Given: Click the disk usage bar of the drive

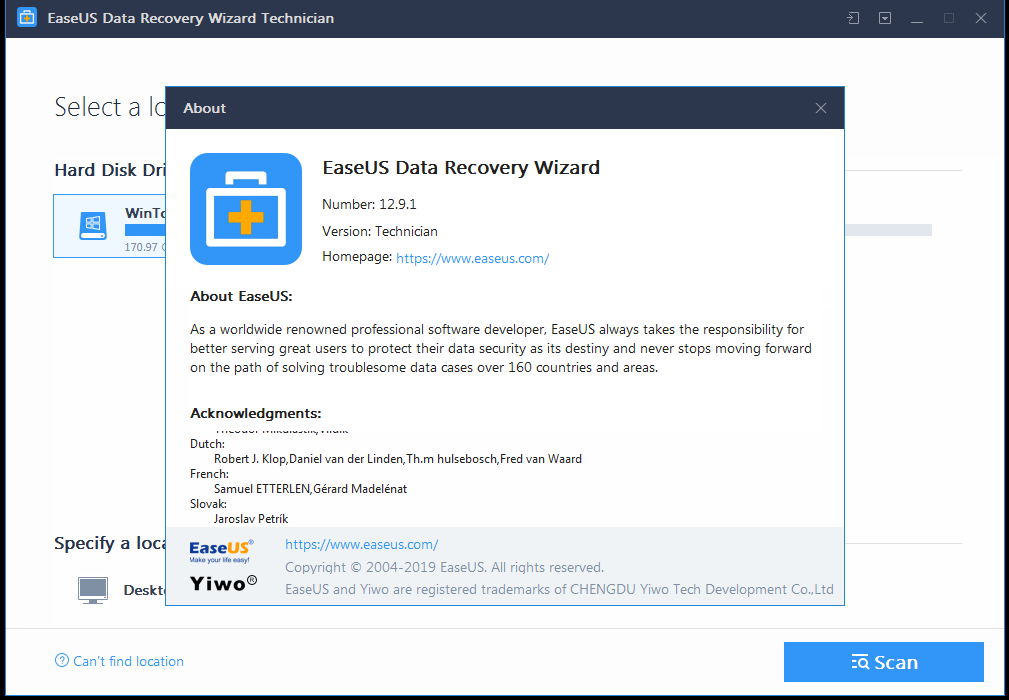Looking at the screenshot, I should coord(145,230).
